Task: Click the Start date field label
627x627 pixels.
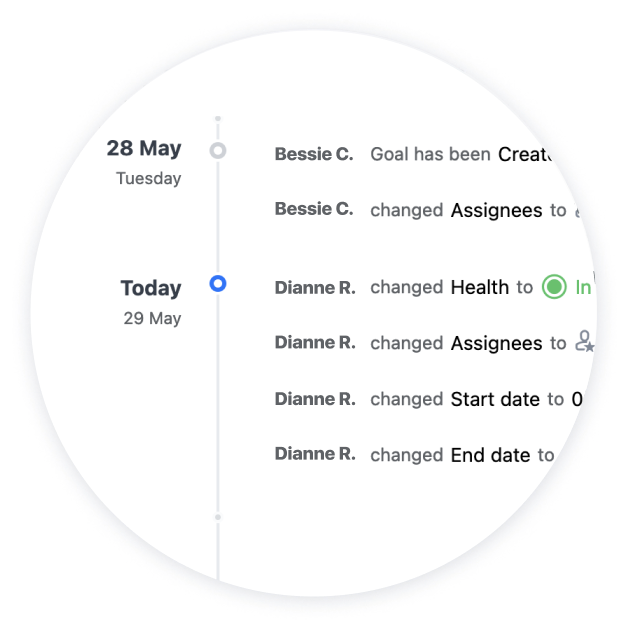Action: pos(495,399)
